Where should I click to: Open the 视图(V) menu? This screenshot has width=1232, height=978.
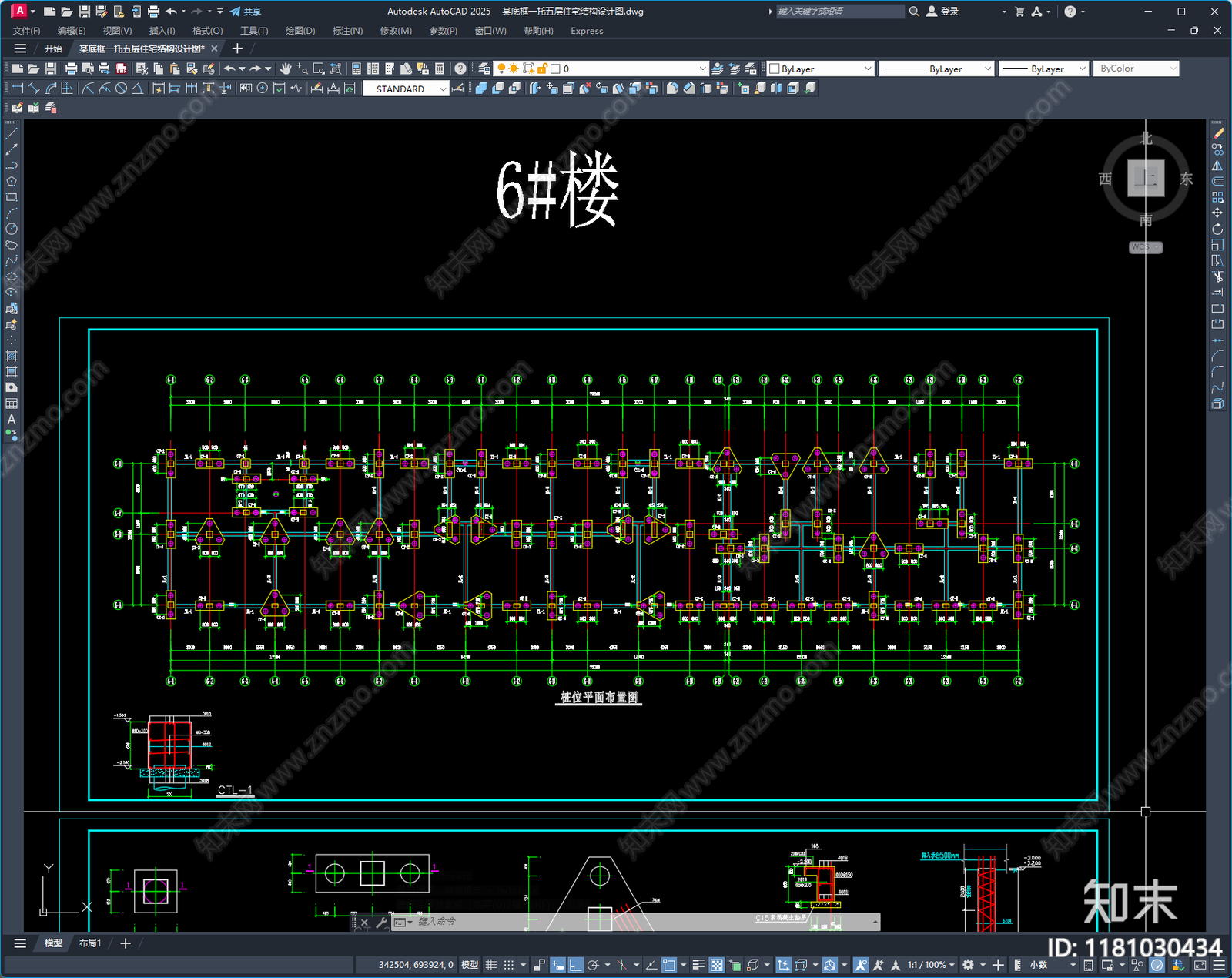pos(117,31)
